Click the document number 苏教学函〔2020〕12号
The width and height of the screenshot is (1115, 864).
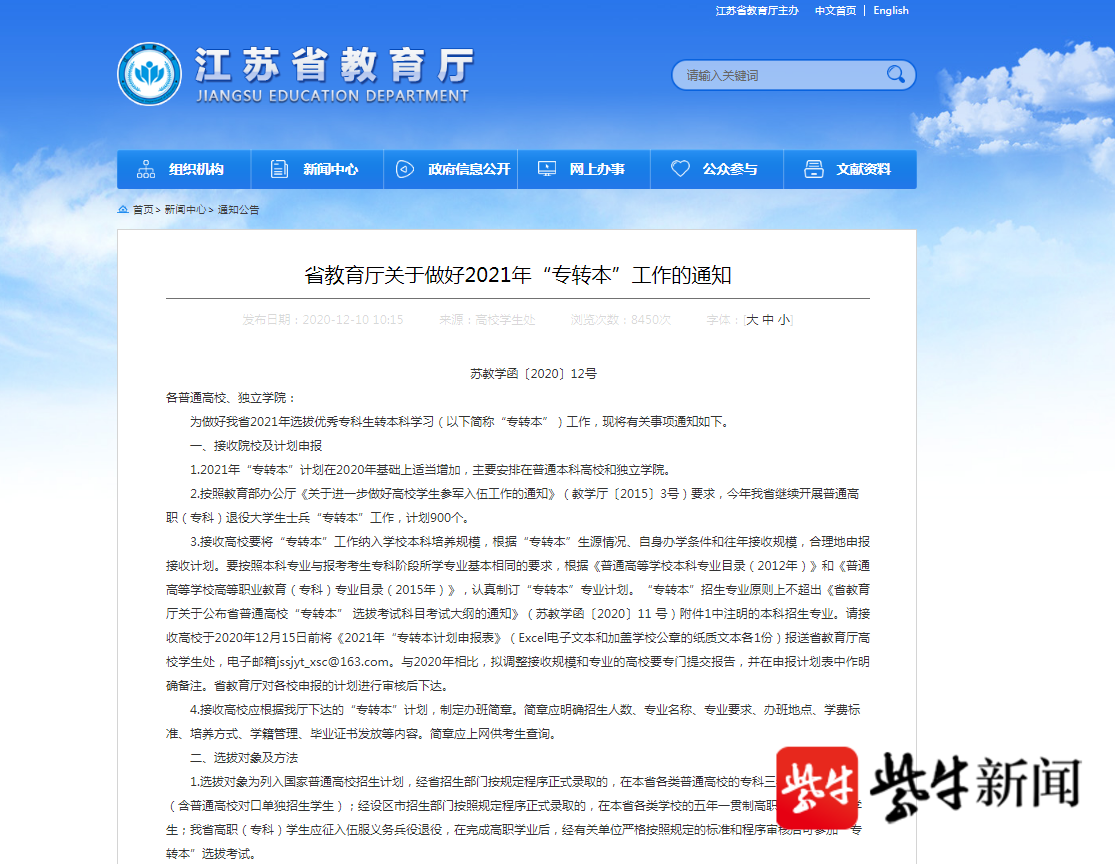pyautogui.click(x=533, y=374)
